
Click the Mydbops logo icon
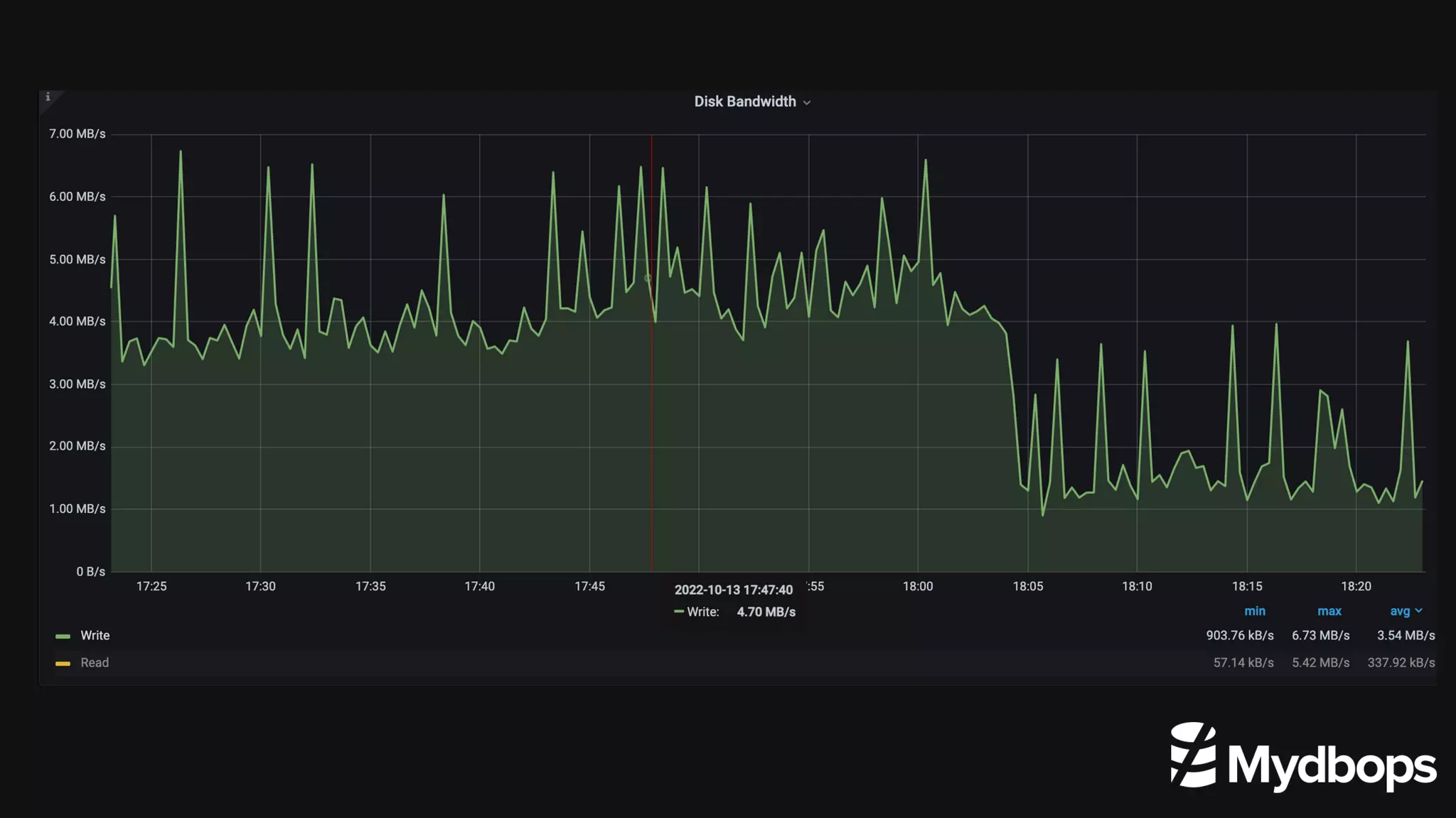click(1193, 755)
